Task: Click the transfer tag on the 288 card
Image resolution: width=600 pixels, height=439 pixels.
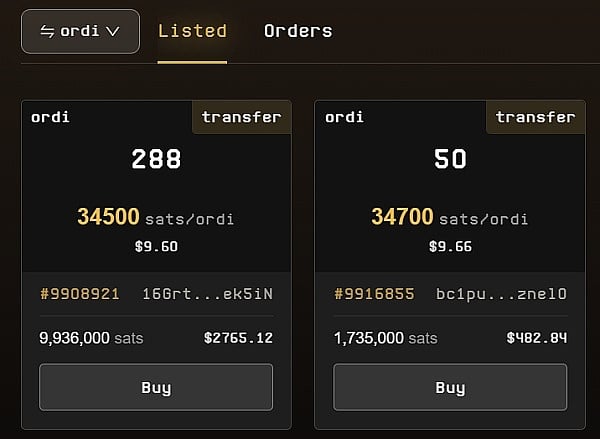Action: 241,117
